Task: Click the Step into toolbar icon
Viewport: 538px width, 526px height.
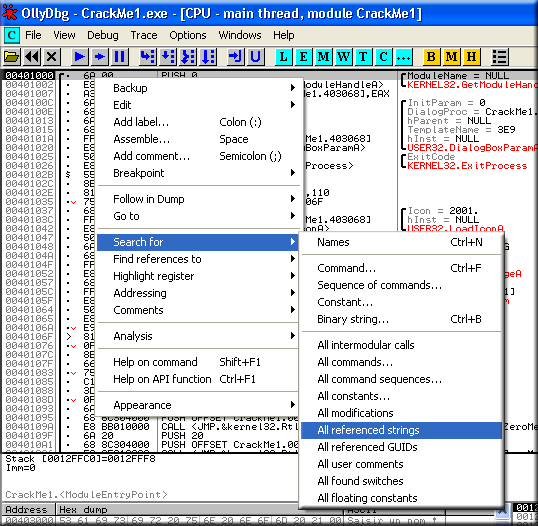Action: pyautogui.click(x=148, y=56)
